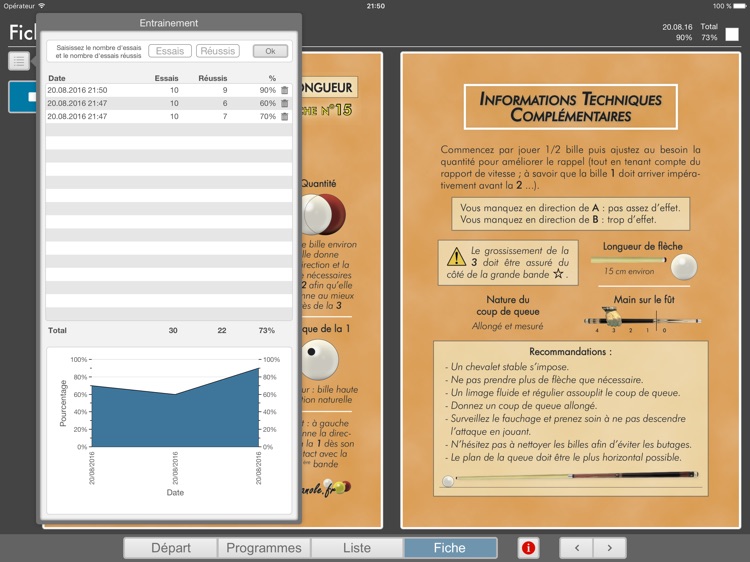Tap the Nature du coup de queue label
The width and height of the screenshot is (750, 562).
[507, 306]
